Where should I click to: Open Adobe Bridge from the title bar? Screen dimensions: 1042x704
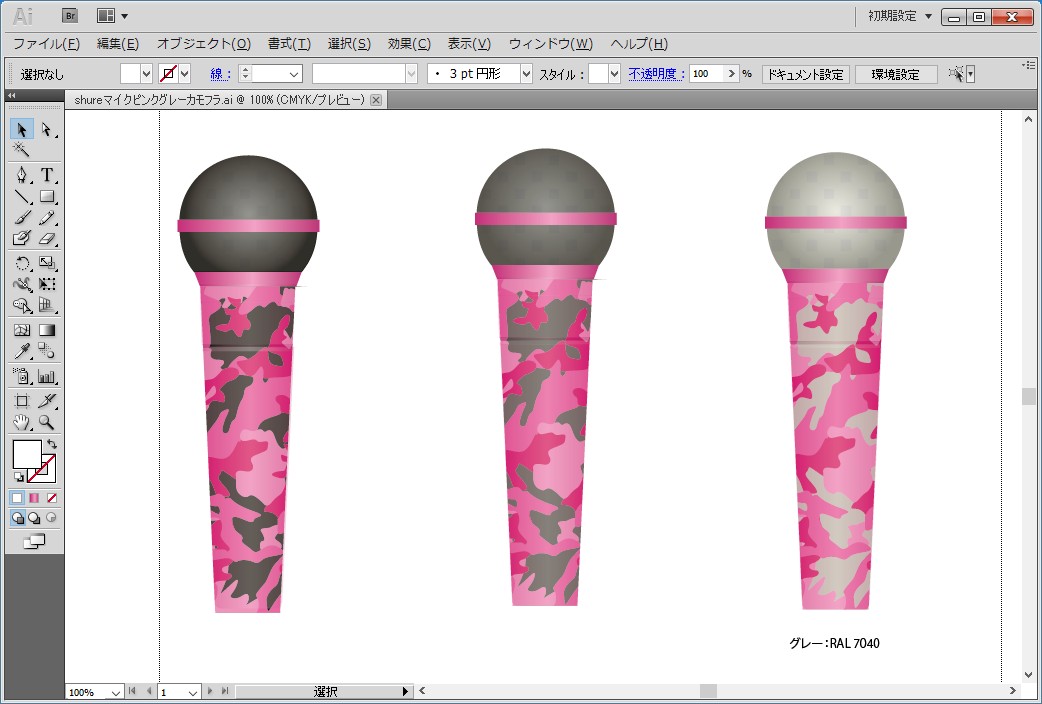coord(70,15)
